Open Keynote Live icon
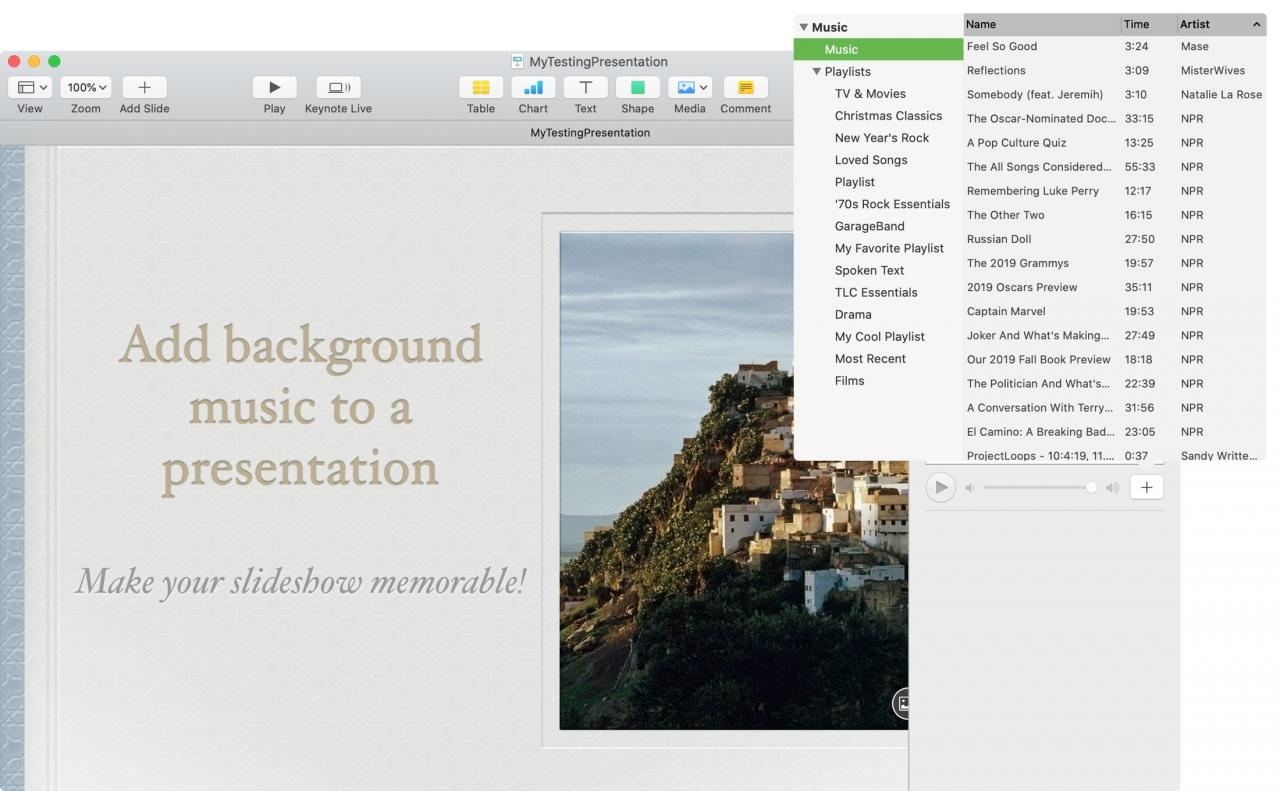This screenshot has height=791, width=1280. tap(338, 88)
